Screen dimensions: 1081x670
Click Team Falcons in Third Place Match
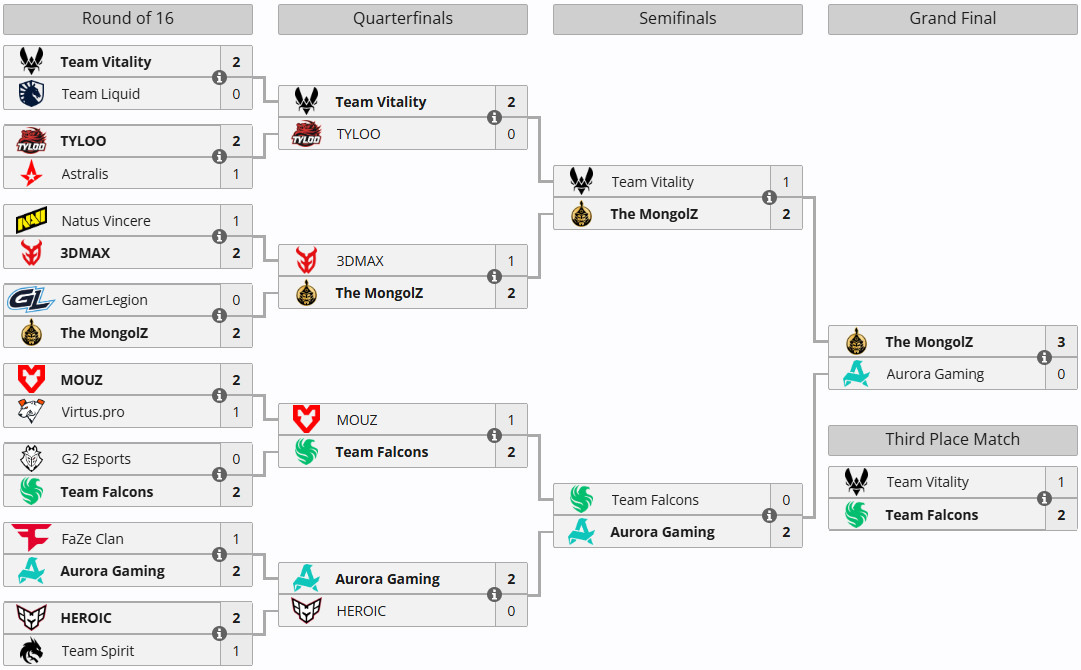[931, 515]
